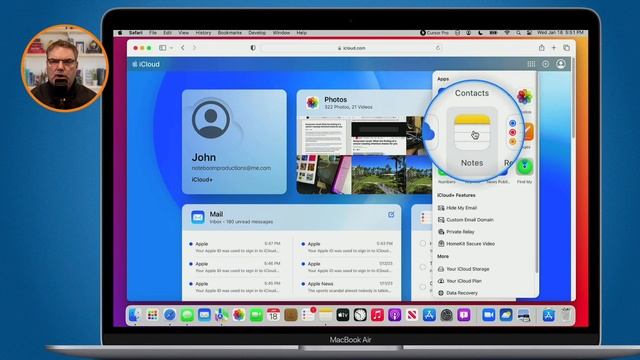Click the Apps panel scrollbar
This screenshot has height=360, width=640.
[536, 173]
